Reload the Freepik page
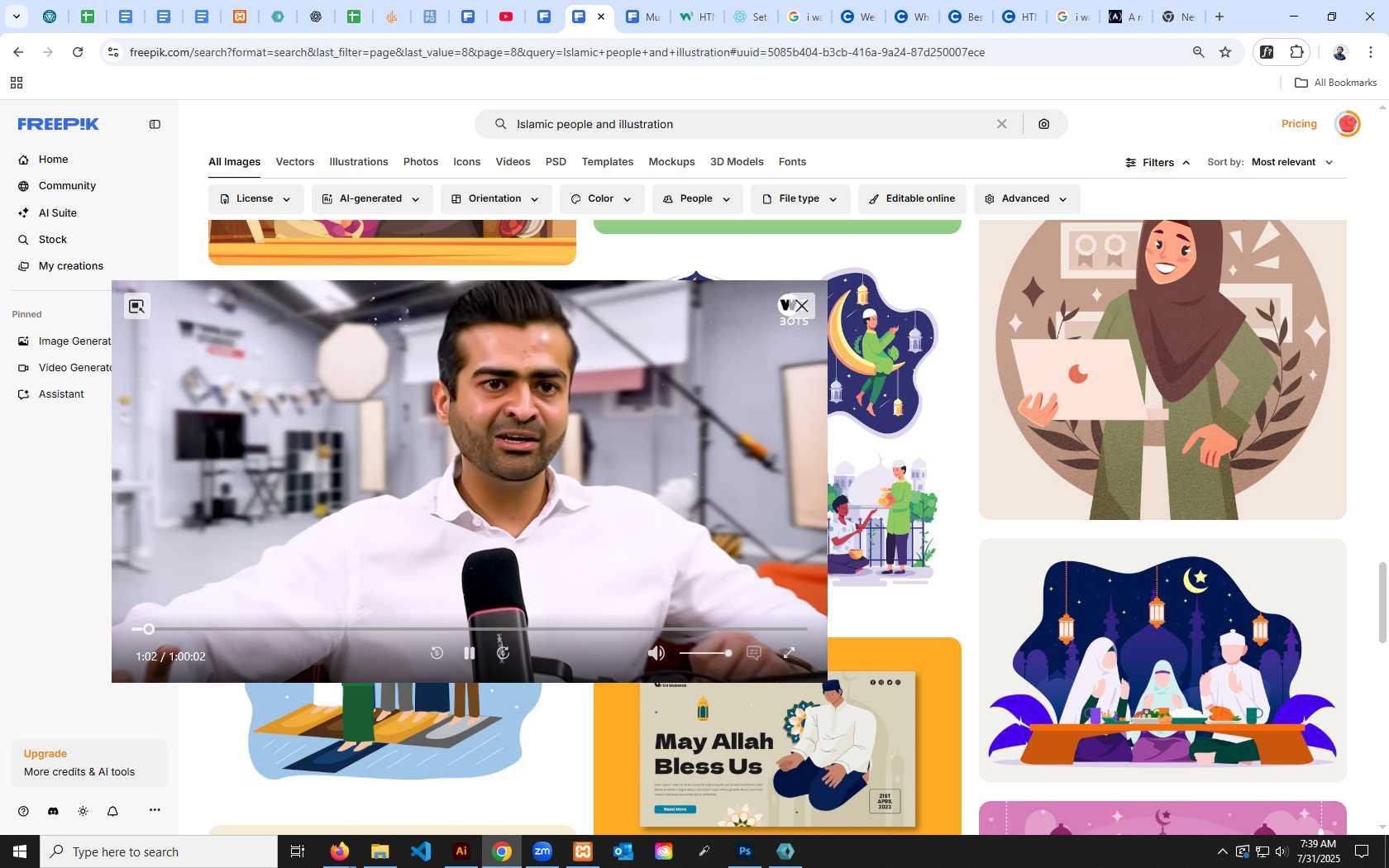 78,52
